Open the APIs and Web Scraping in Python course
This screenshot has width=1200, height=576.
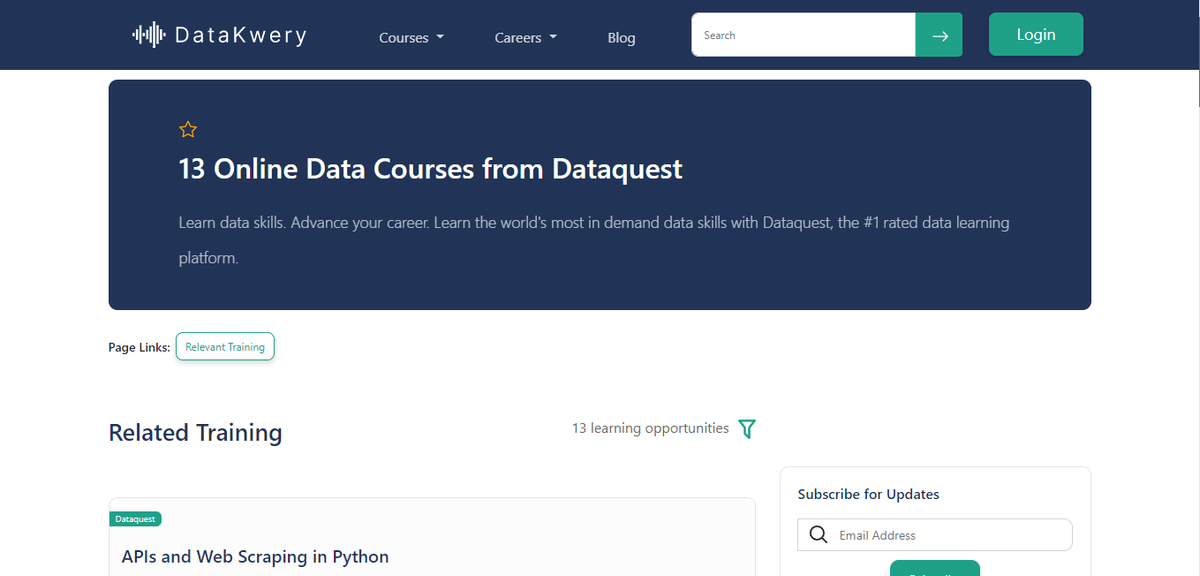click(x=255, y=557)
